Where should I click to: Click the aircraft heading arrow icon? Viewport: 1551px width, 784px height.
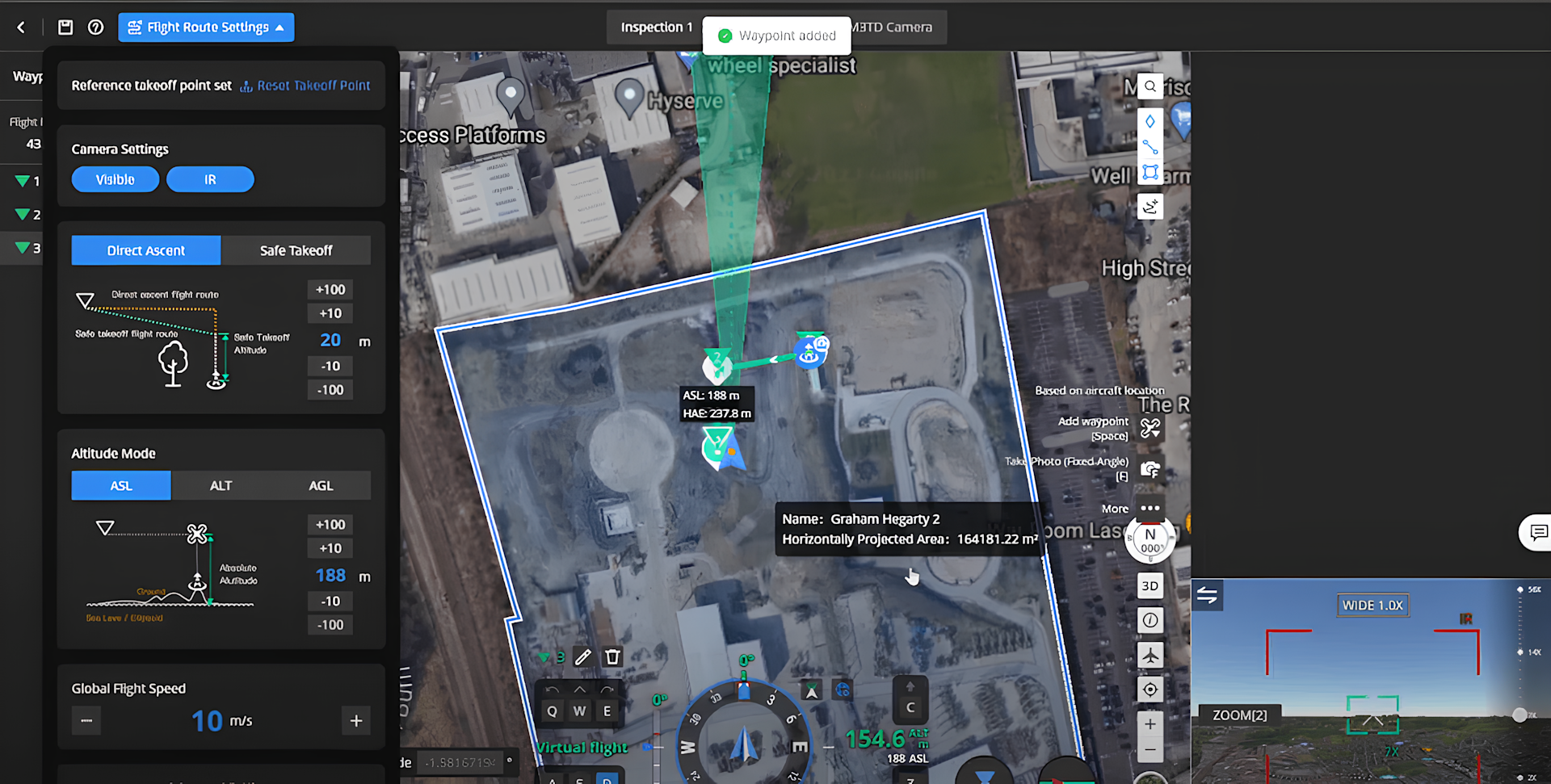coord(812,690)
